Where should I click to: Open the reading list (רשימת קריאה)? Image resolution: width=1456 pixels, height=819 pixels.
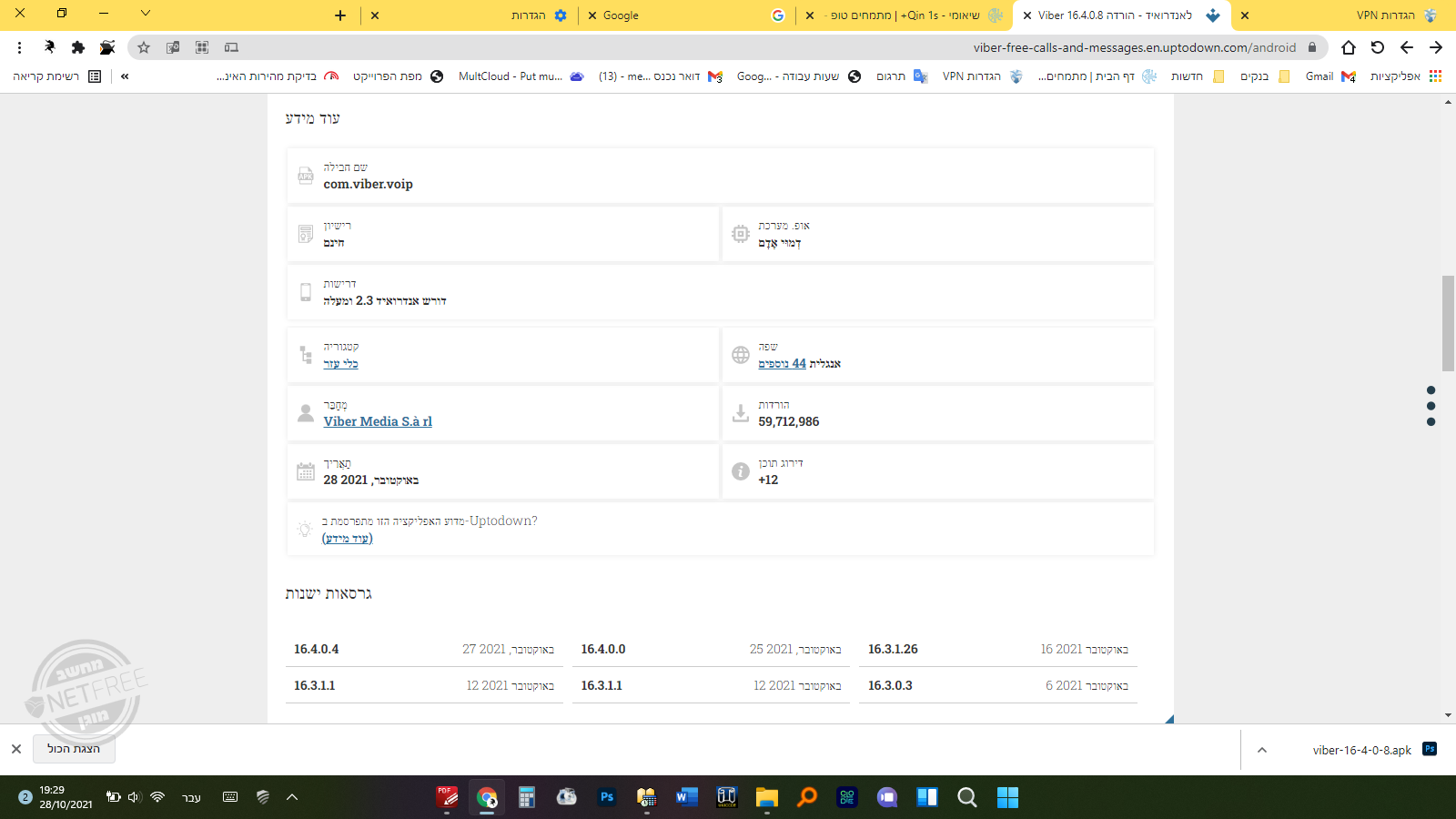57,76
